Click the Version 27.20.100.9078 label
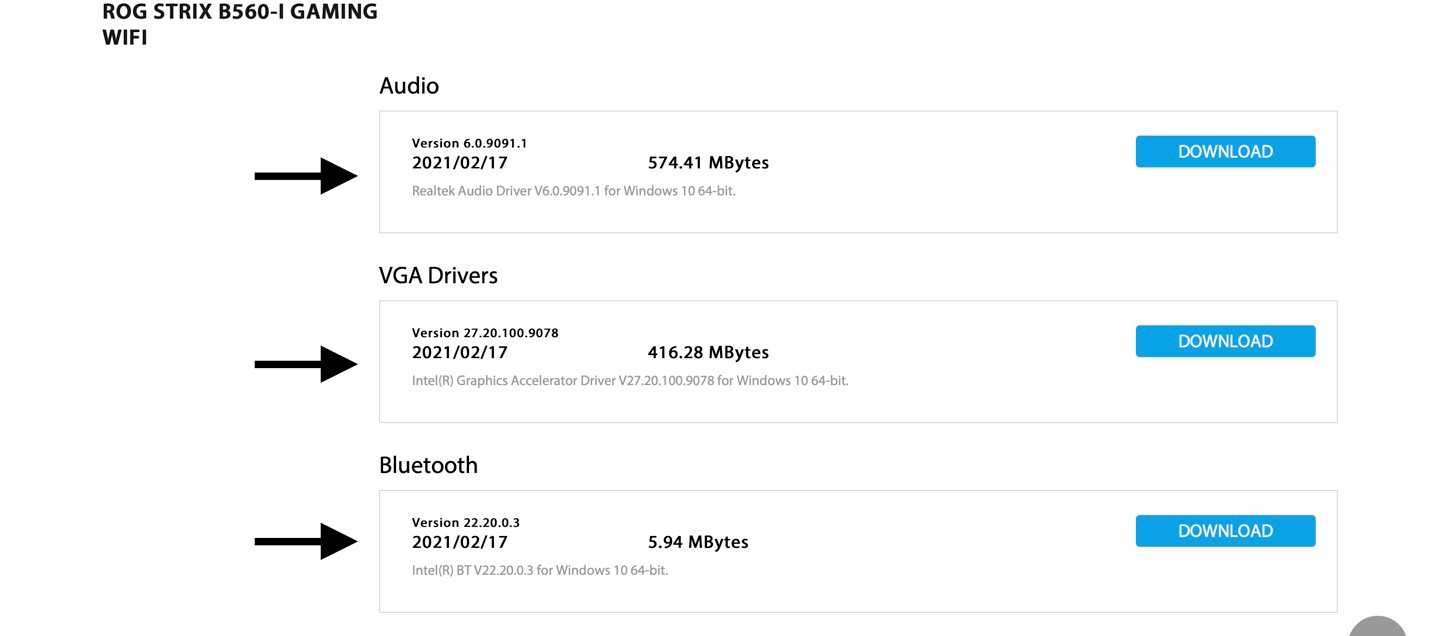 point(485,333)
